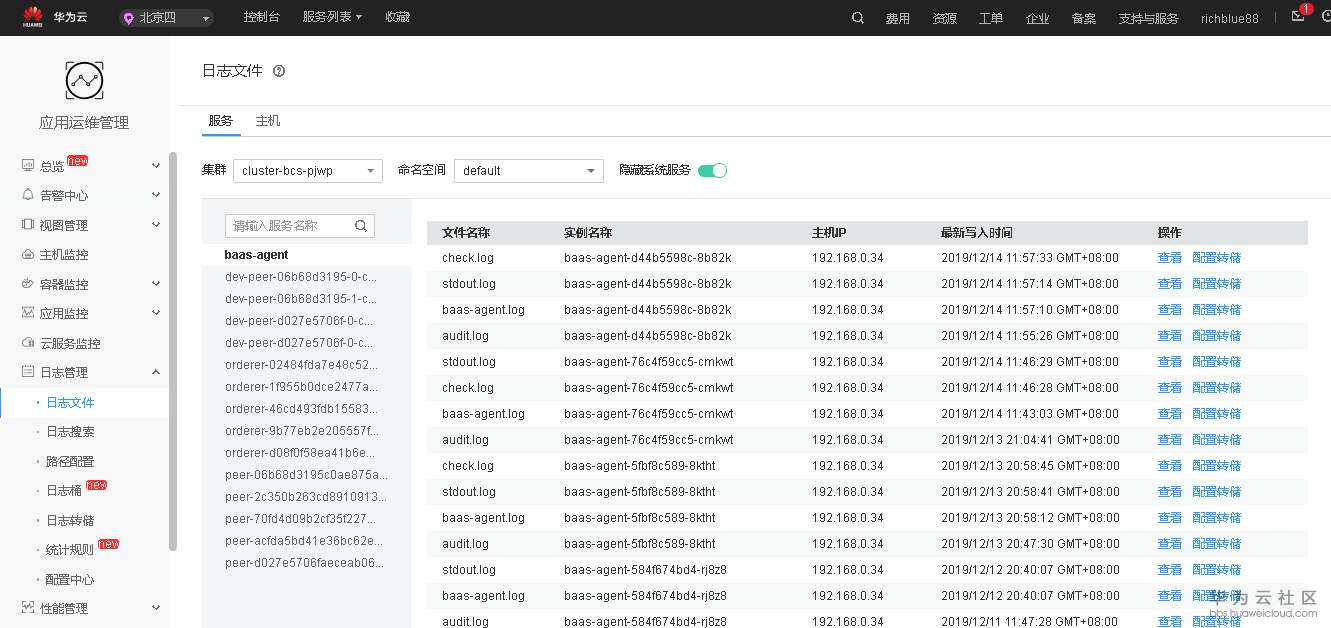
Task: Open 支持与服务 top menu
Action: 1148,18
